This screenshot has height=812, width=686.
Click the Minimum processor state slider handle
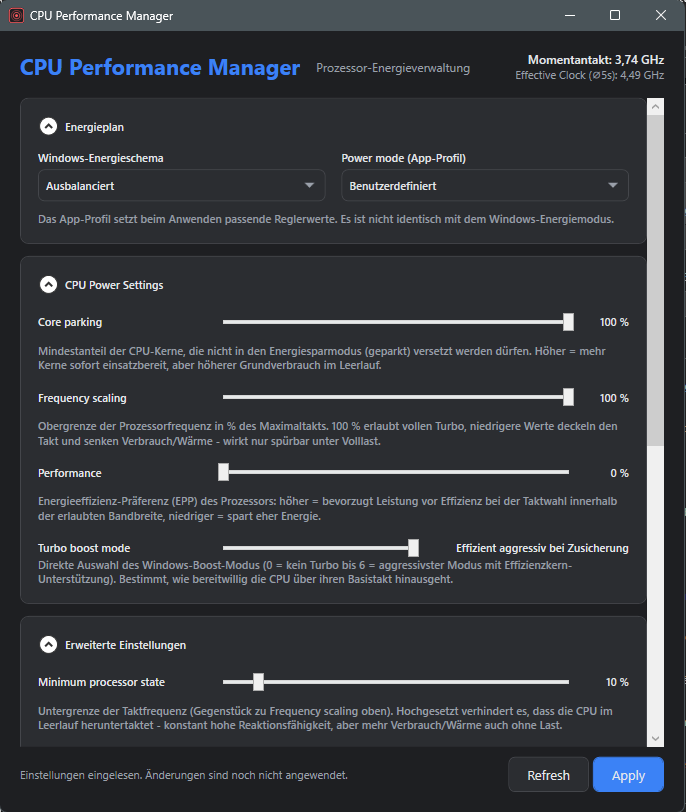258,682
